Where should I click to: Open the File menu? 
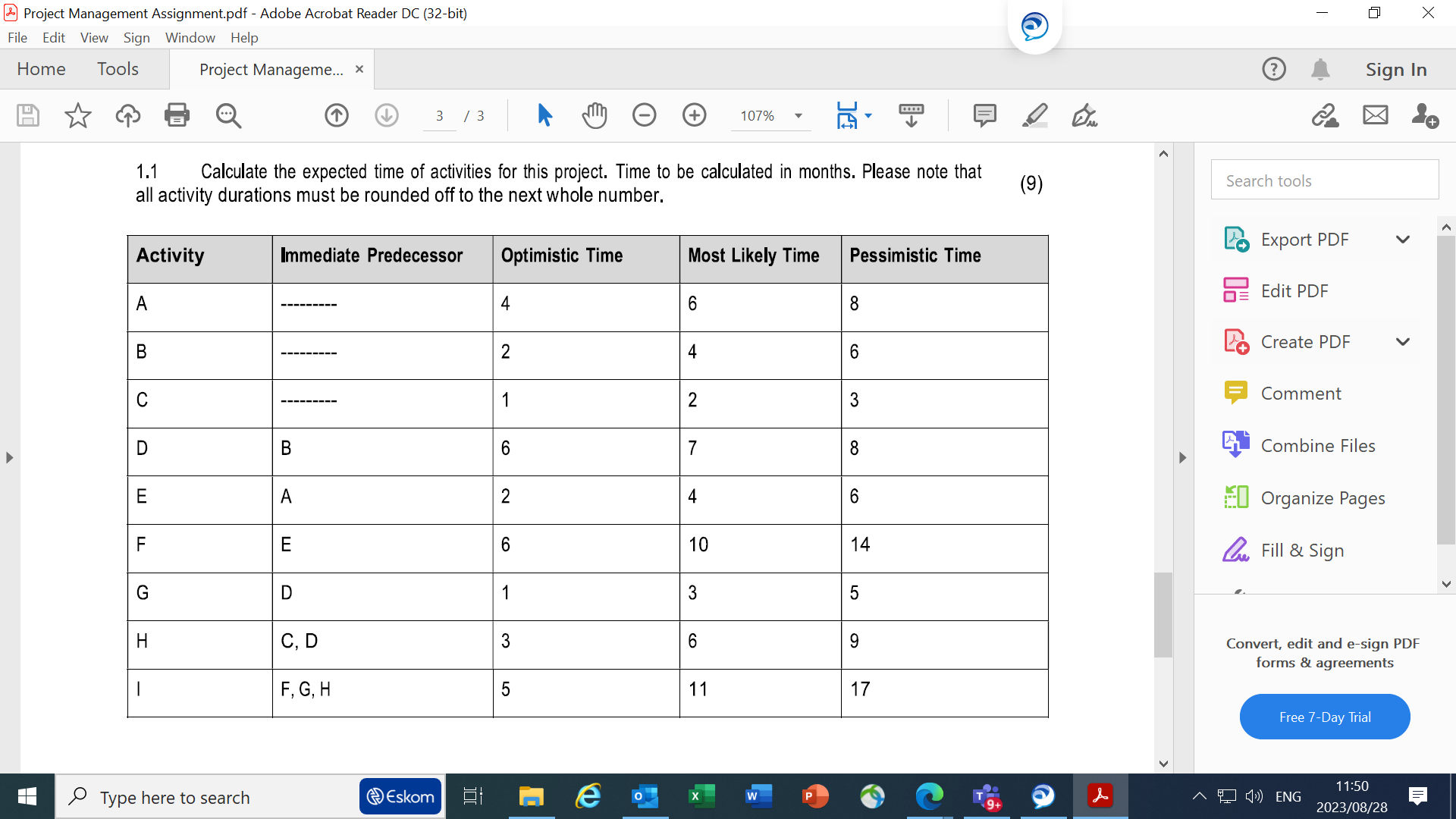[17, 37]
